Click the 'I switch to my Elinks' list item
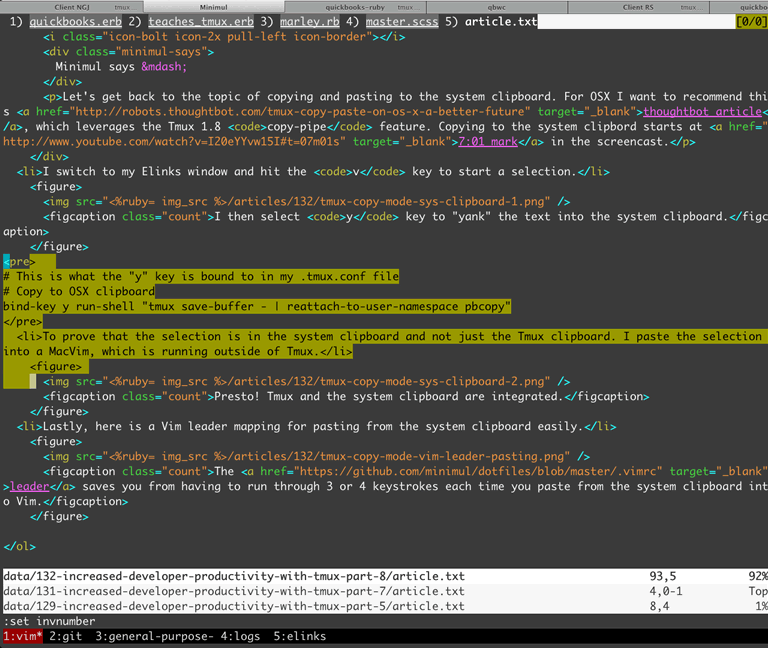 (313, 172)
